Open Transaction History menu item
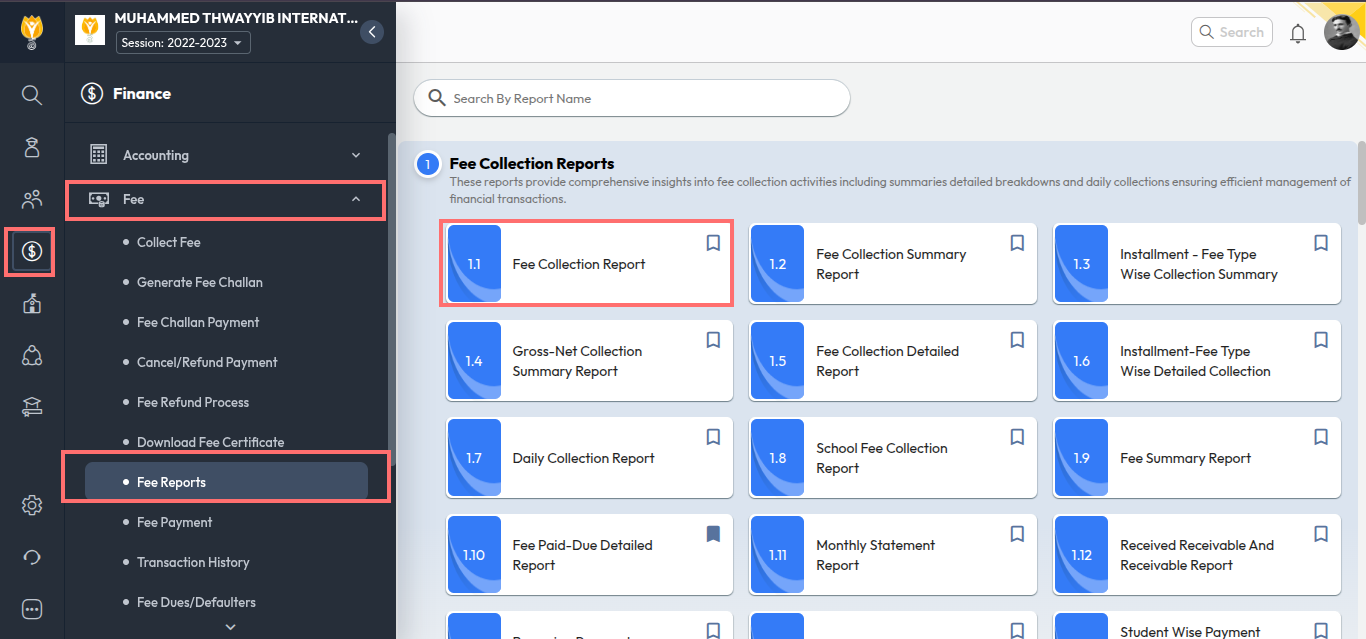 193,562
